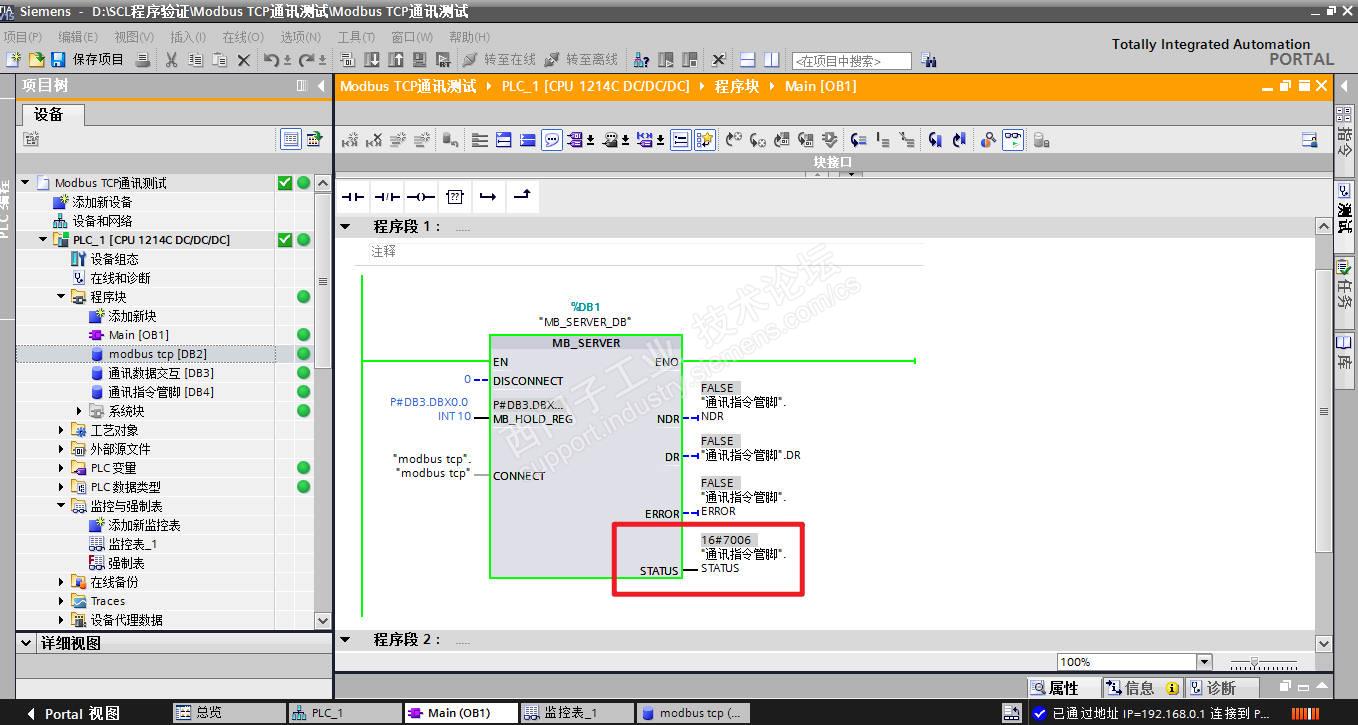
Task: Undo the last action in main toolbar
Action: tap(273, 60)
